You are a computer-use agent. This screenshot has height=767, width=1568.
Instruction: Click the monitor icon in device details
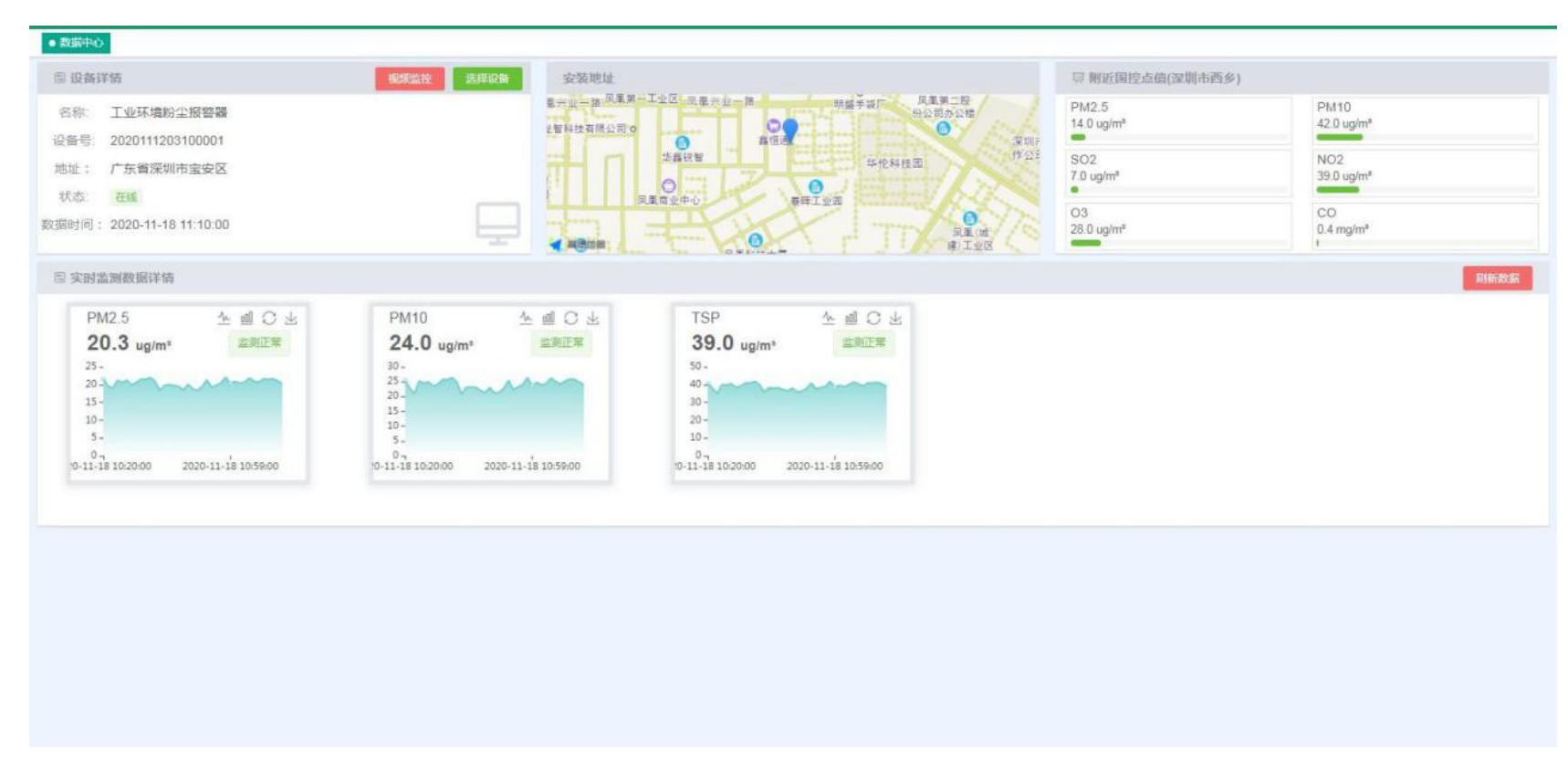click(x=497, y=223)
